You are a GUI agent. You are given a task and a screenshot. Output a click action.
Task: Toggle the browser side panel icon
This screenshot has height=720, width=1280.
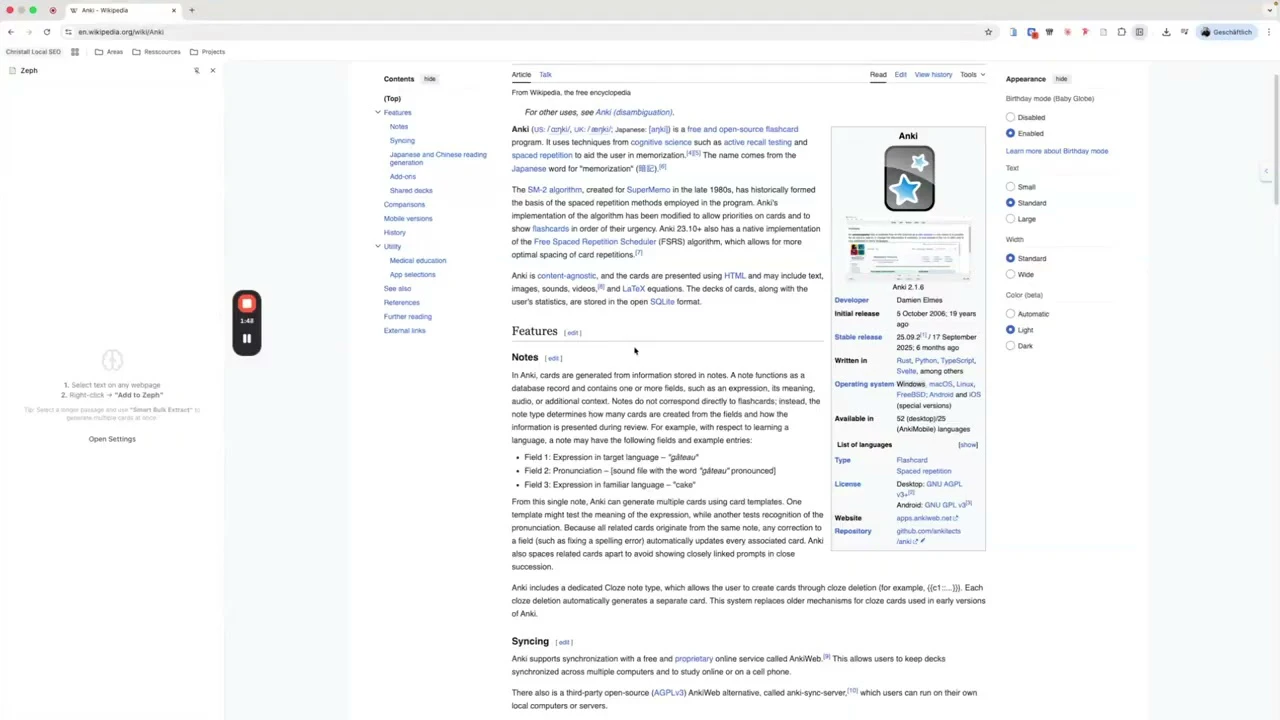(x=1139, y=32)
